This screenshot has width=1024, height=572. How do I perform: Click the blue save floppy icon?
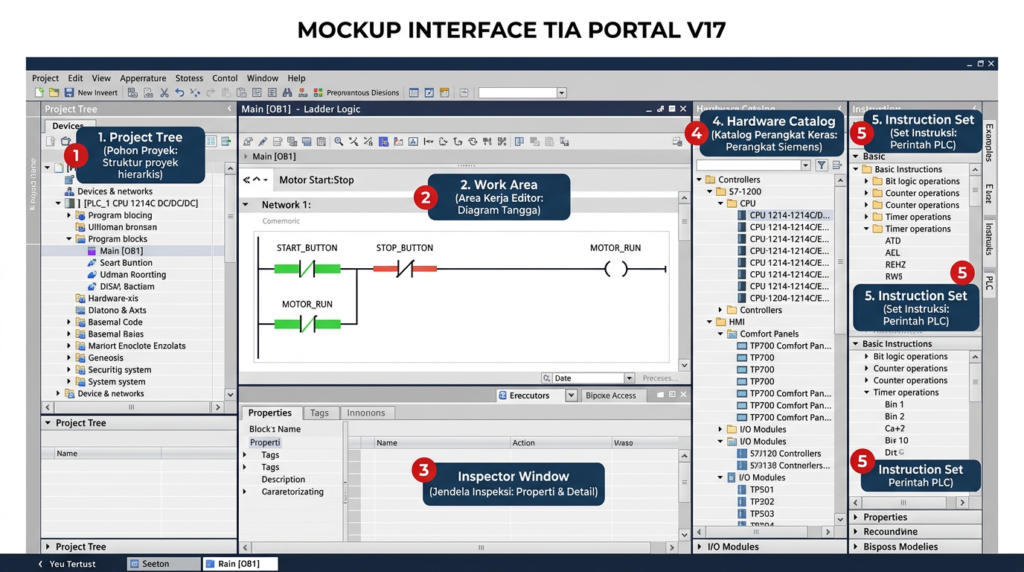pos(69,93)
